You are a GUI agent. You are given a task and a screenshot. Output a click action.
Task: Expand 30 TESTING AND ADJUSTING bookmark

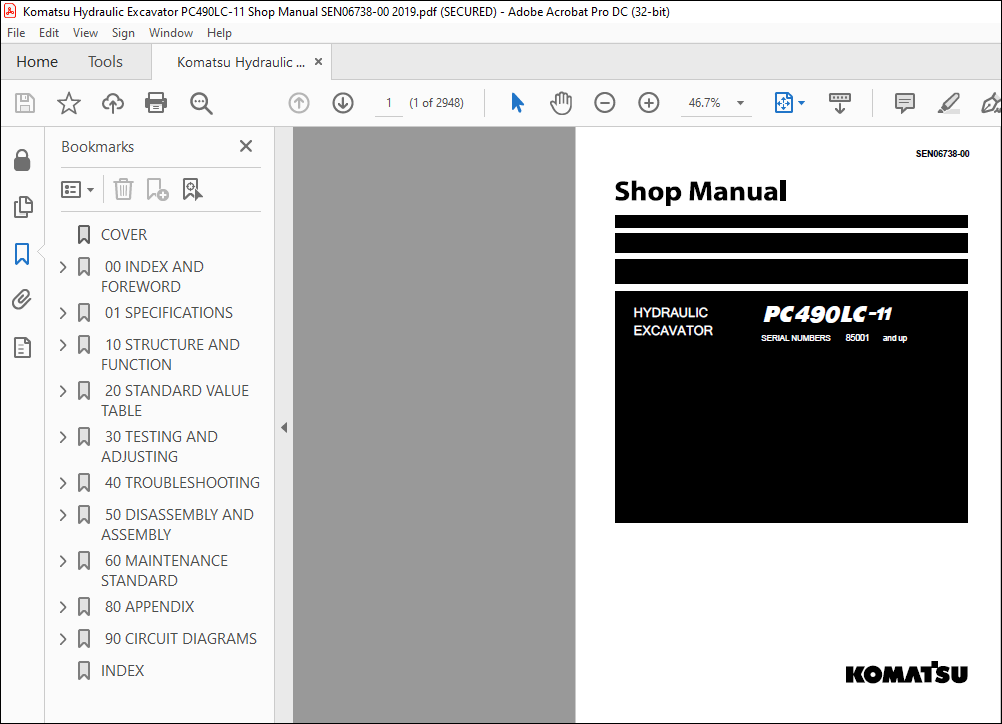pos(63,437)
